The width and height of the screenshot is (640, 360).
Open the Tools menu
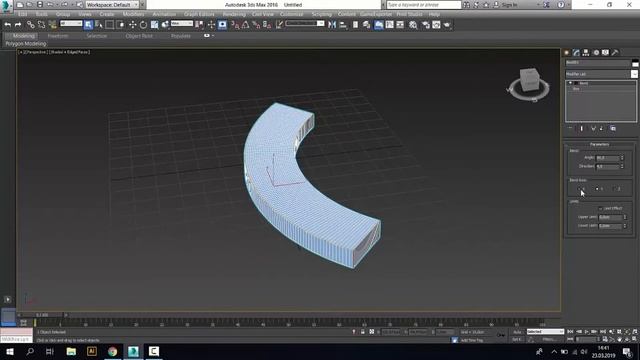(42, 14)
